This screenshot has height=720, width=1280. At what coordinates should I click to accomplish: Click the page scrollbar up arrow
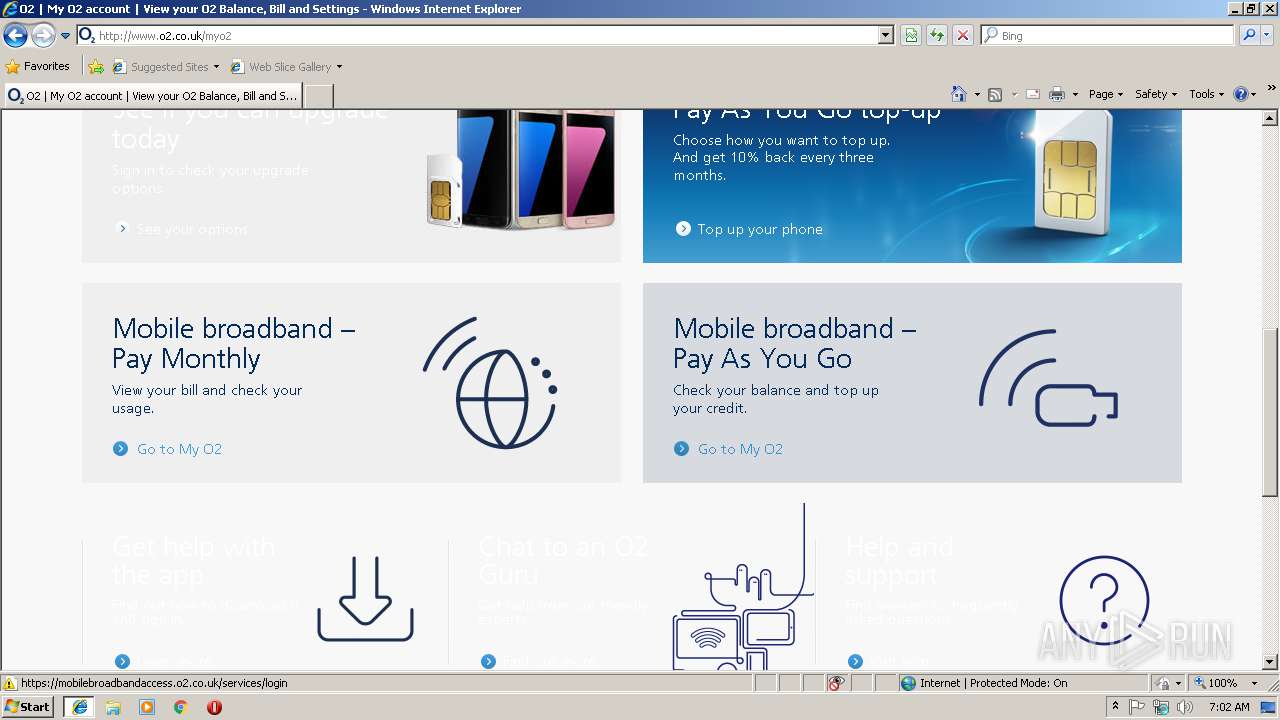[1270, 119]
